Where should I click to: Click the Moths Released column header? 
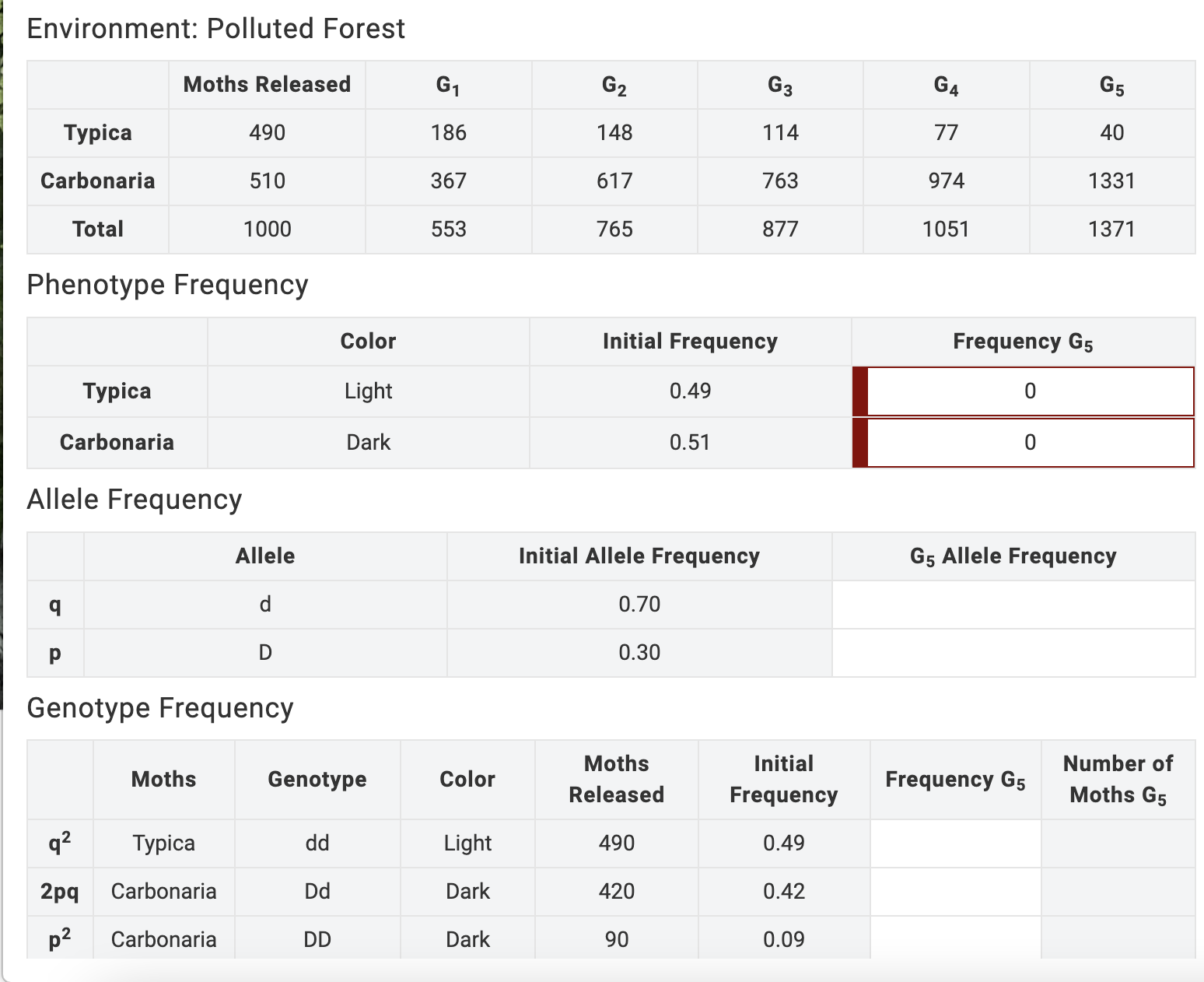(267, 85)
